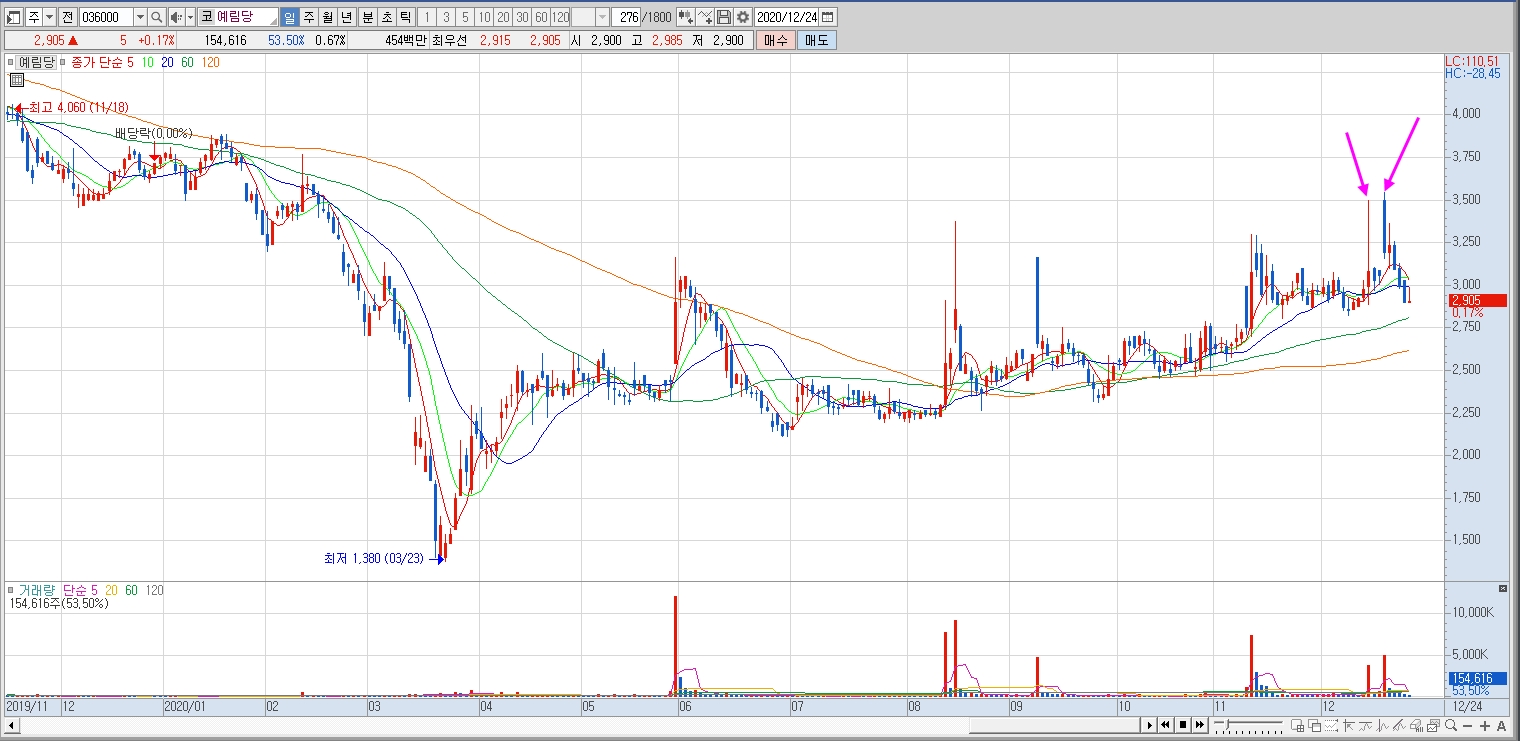Select the 틱 (tick) period toggle

405,17
